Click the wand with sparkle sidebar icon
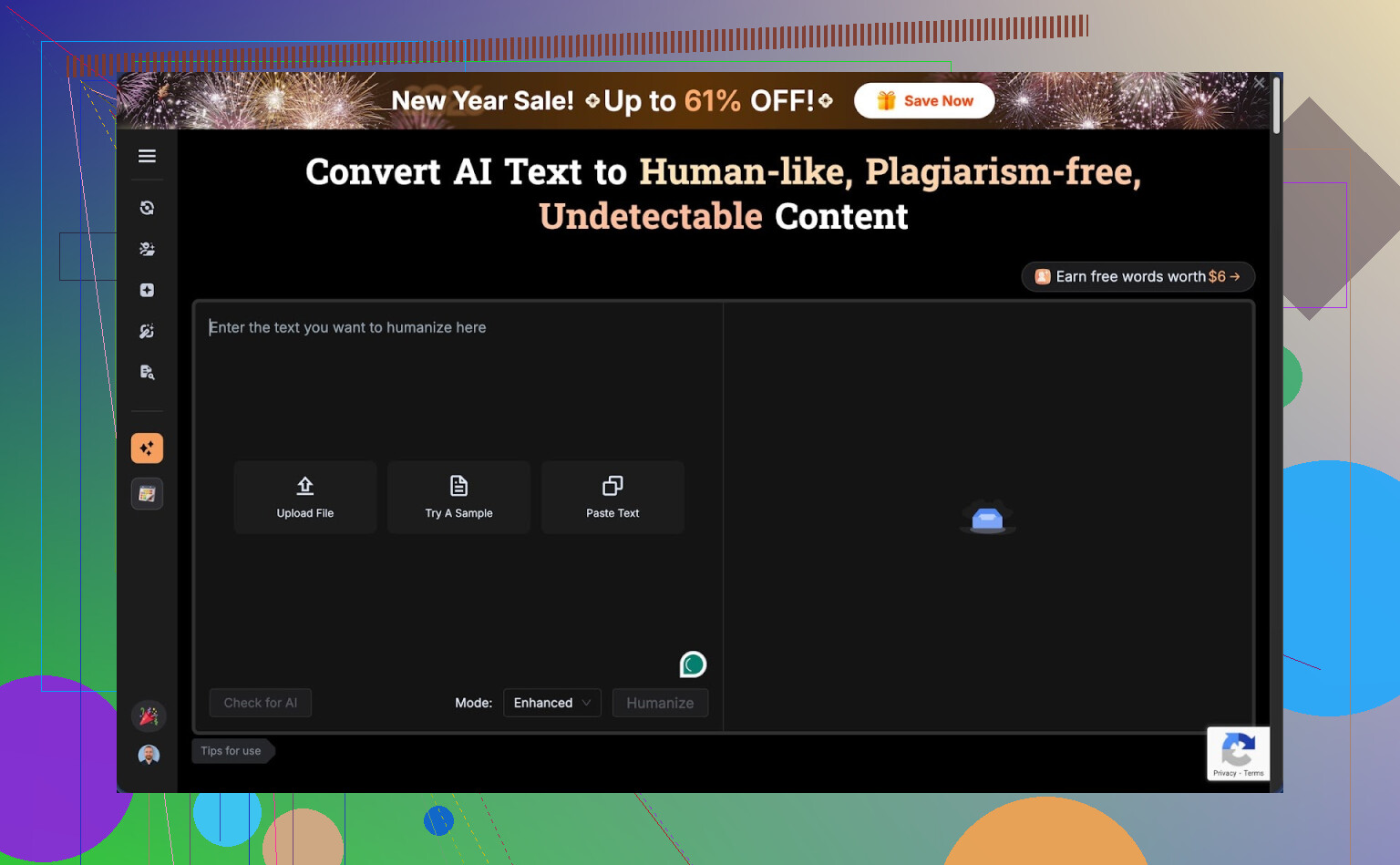The width and height of the screenshot is (1400, 865). (x=147, y=331)
